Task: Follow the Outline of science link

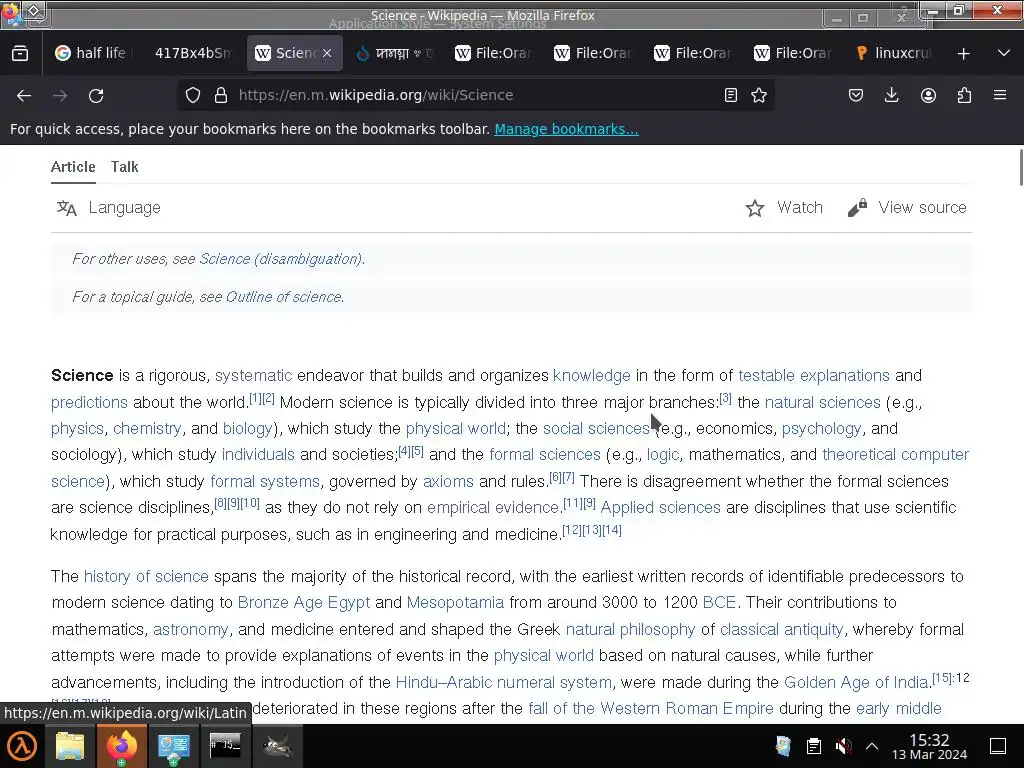Action: [x=283, y=297]
